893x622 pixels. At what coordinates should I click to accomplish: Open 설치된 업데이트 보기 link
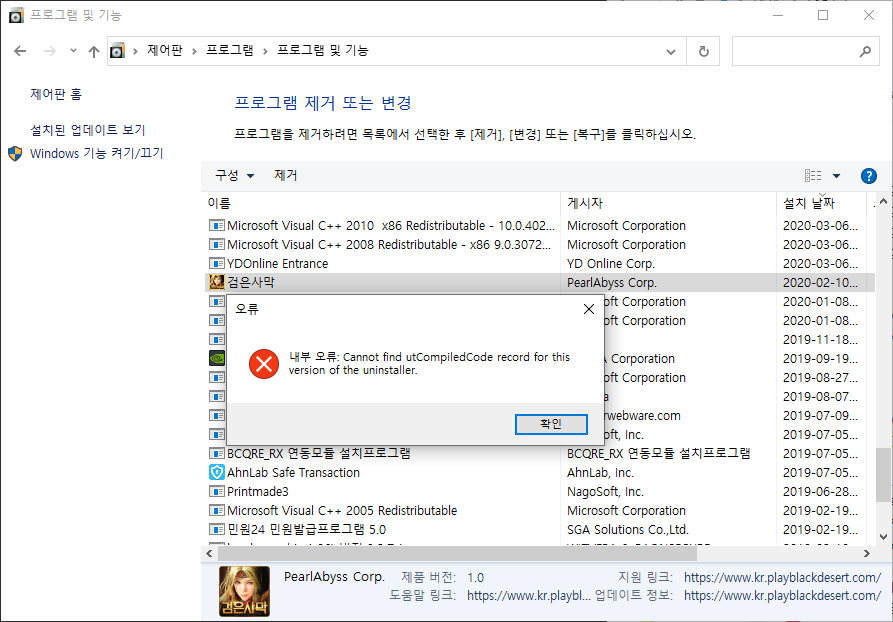[88, 130]
